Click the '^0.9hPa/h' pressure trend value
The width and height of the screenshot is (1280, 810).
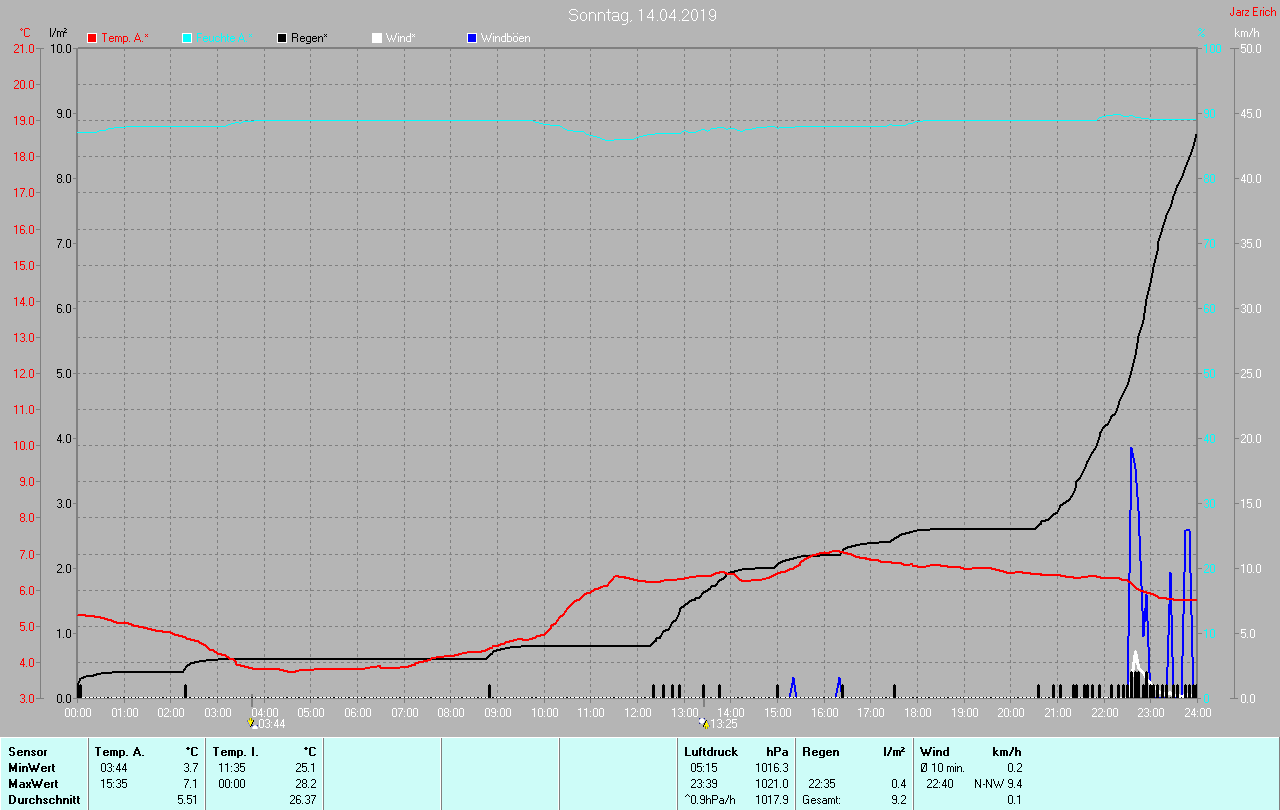click(711, 800)
